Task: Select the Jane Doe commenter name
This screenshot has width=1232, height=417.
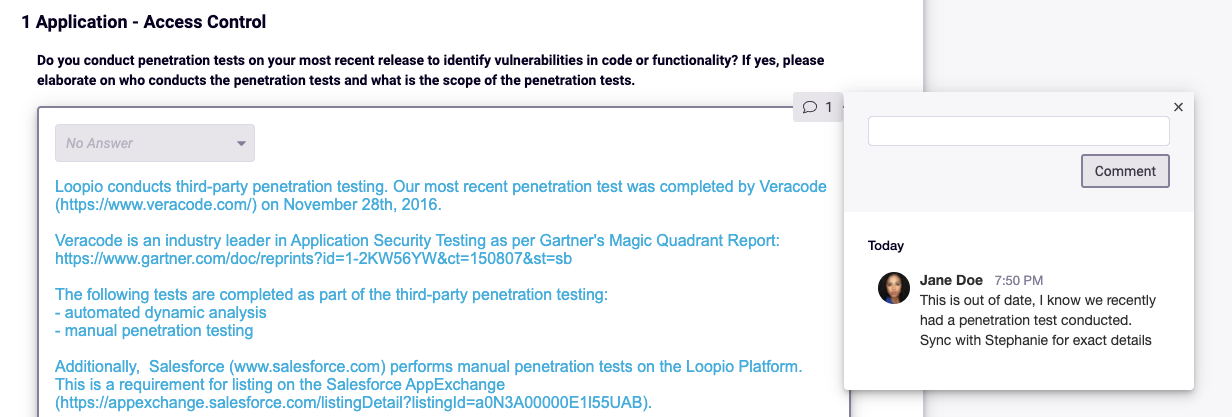Action: click(x=951, y=280)
